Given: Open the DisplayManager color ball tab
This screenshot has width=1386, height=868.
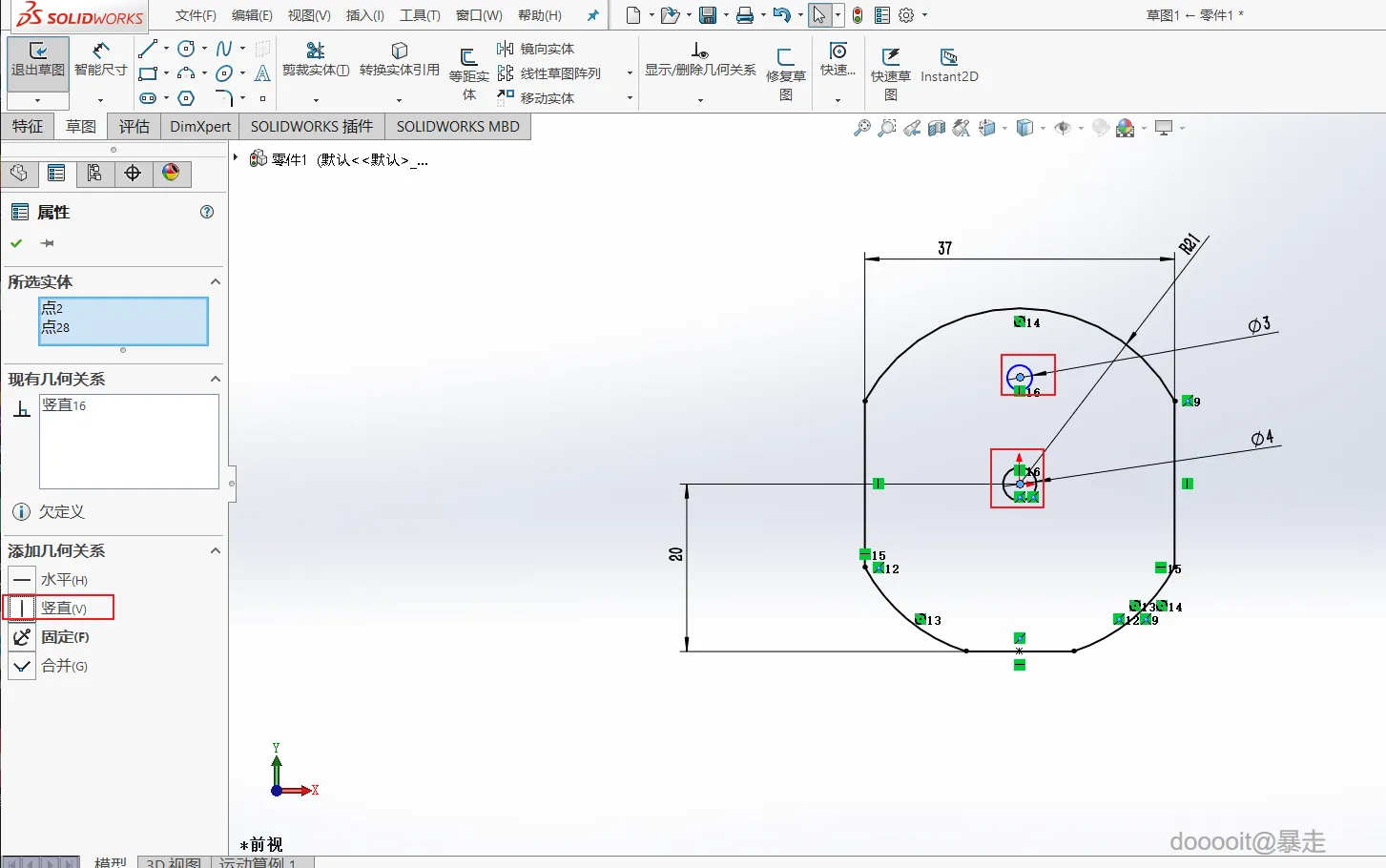Looking at the screenshot, I should coord(171,173).
